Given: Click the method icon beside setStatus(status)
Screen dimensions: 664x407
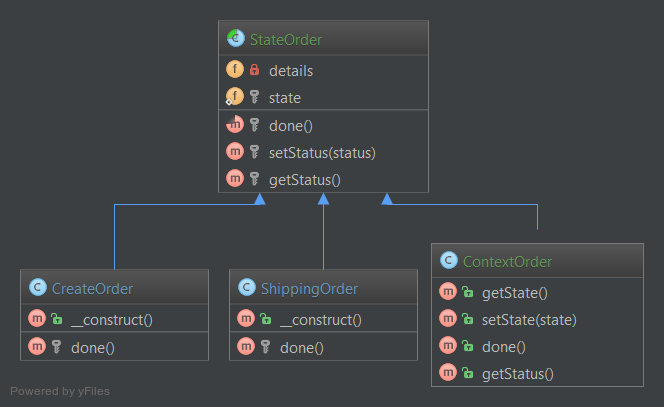Looking at the screenshot, I should (x=235, y=152).
